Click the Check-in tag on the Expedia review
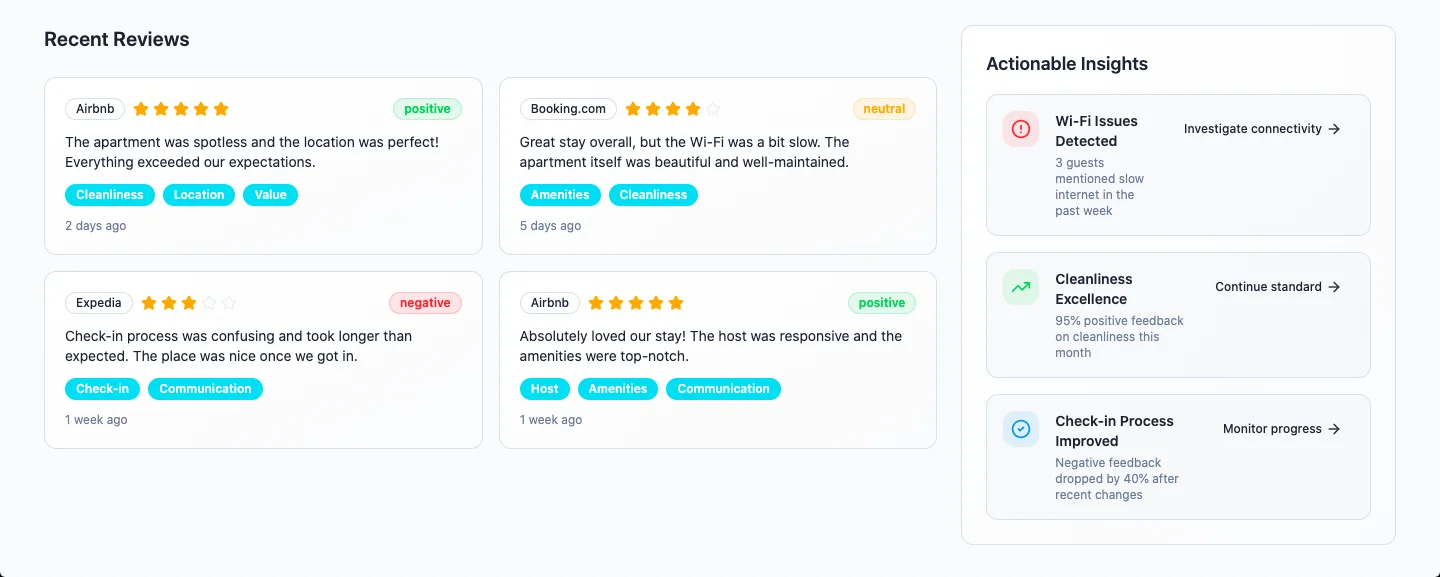The height and width of the screenshot is (577, 1440). [102, 388]
